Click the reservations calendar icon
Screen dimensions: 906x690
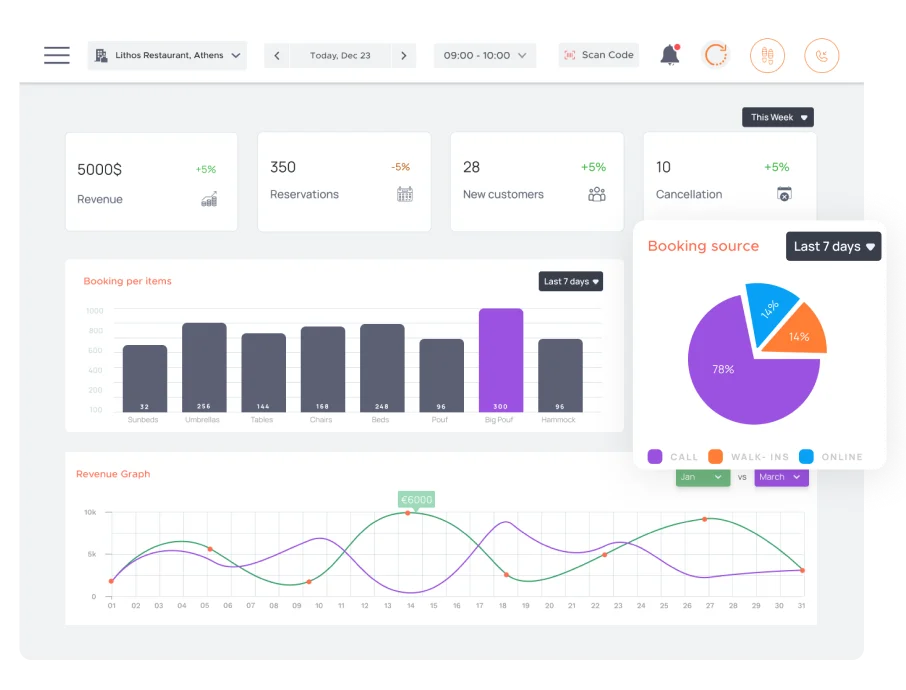coord(405,194)
